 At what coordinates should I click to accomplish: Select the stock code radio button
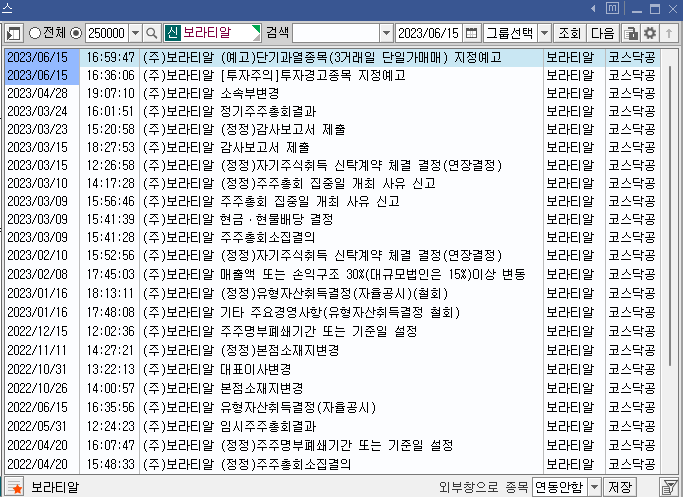76,33
